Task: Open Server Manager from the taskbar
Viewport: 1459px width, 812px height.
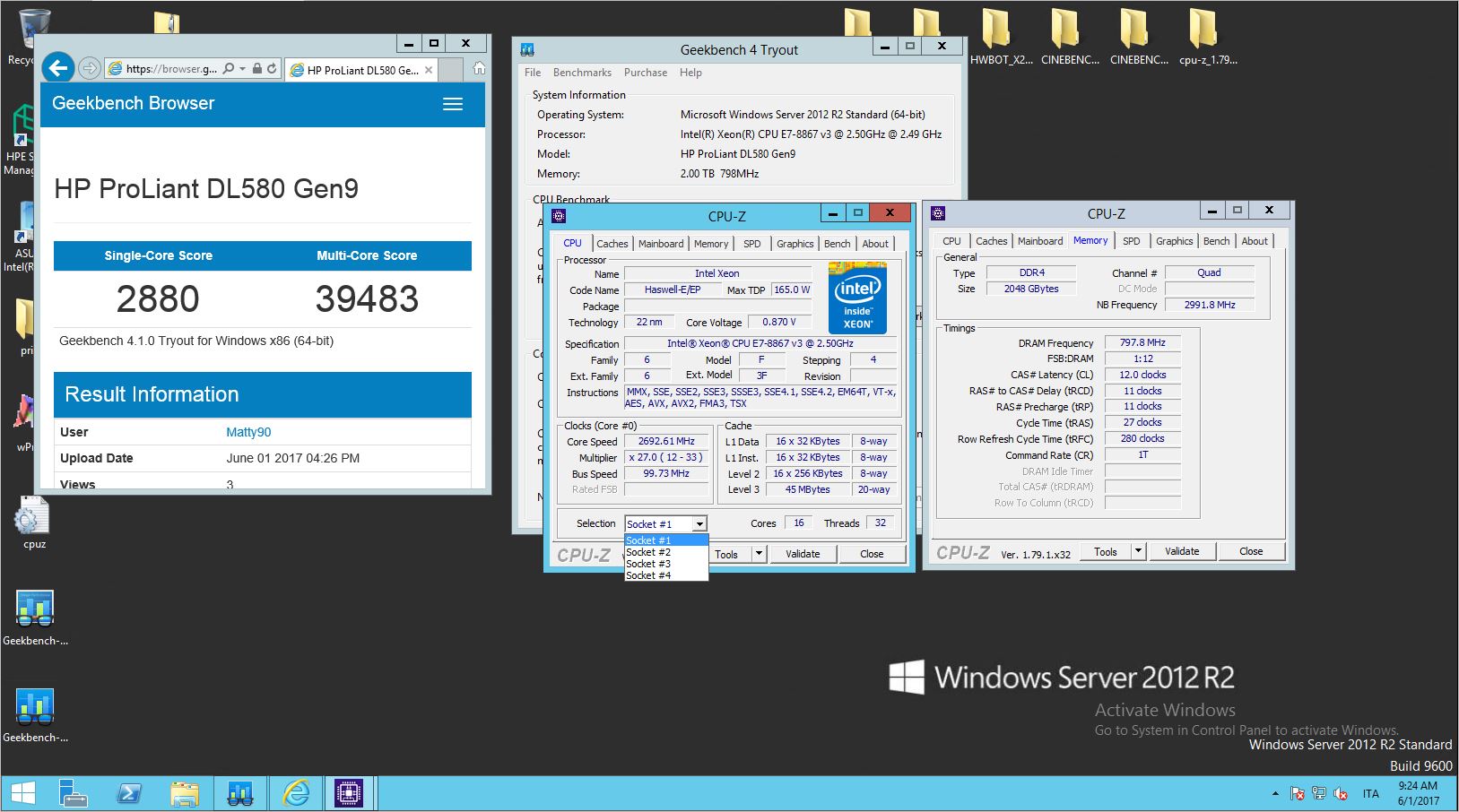Action: 73,793
